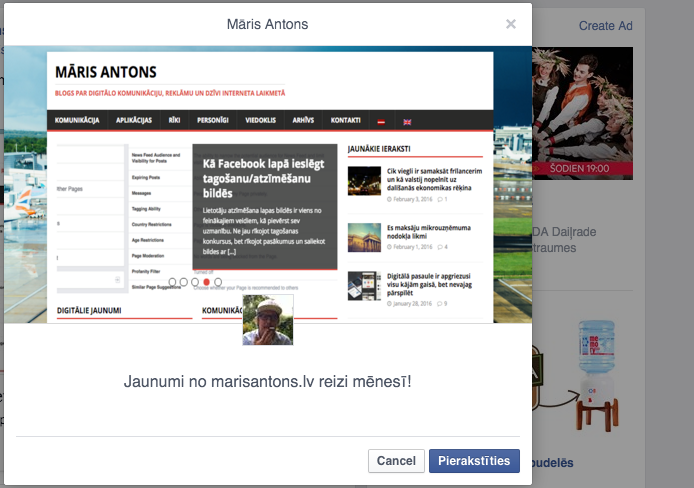Click the historic building thumbnail
This screenshot has width=694, height=488.
364,238
